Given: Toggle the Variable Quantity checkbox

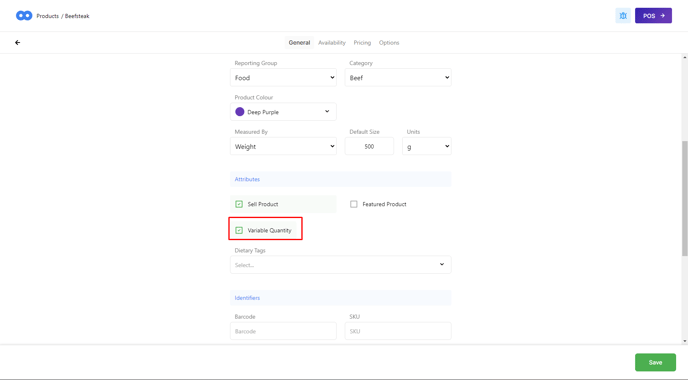Looking at the screenshot, I should pyautogui.click(x=239, y=230).
